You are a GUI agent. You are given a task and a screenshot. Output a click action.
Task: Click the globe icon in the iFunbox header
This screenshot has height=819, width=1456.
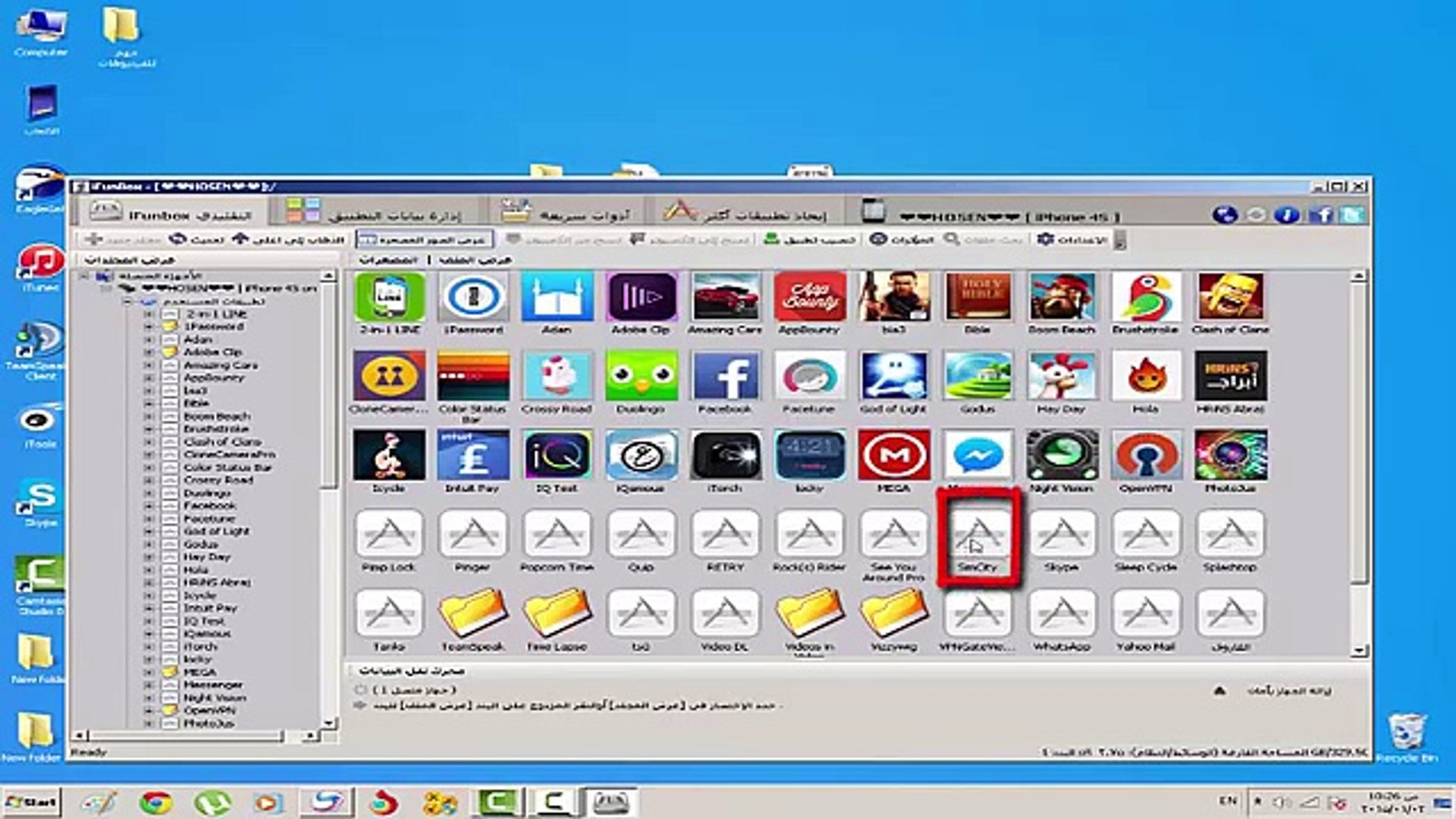[1224, 215]
